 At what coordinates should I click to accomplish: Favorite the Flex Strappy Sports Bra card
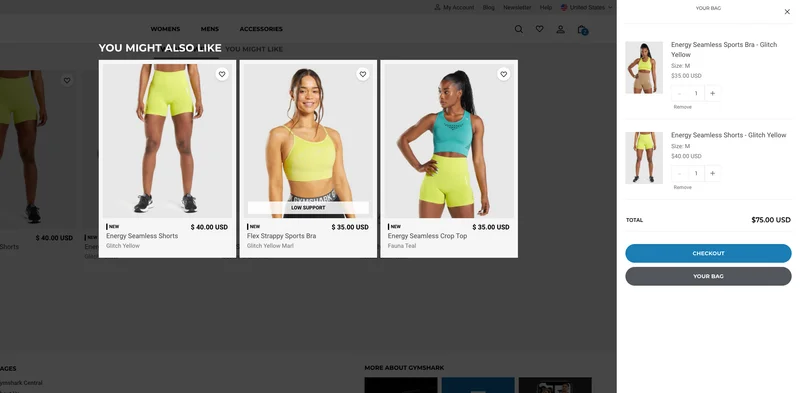(x=363, y=74)
